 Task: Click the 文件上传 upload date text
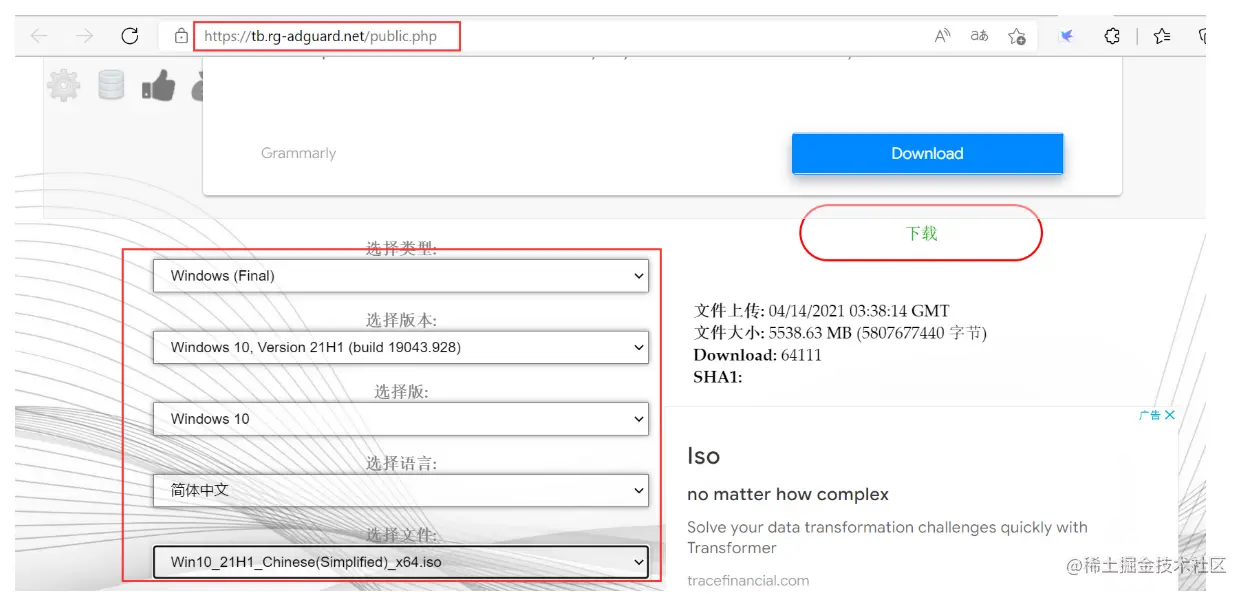821,311
